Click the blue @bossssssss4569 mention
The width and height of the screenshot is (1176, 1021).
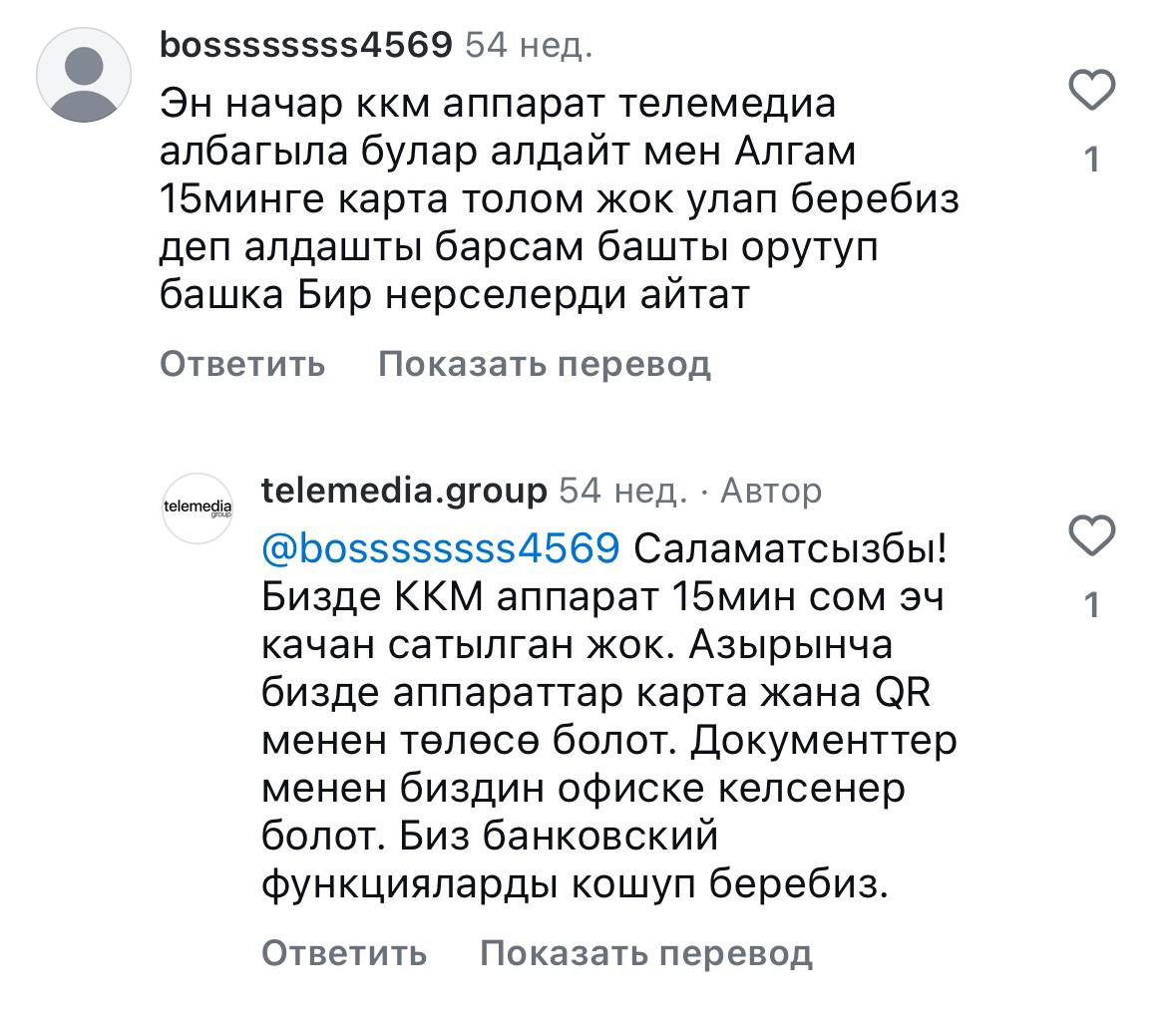441,547
